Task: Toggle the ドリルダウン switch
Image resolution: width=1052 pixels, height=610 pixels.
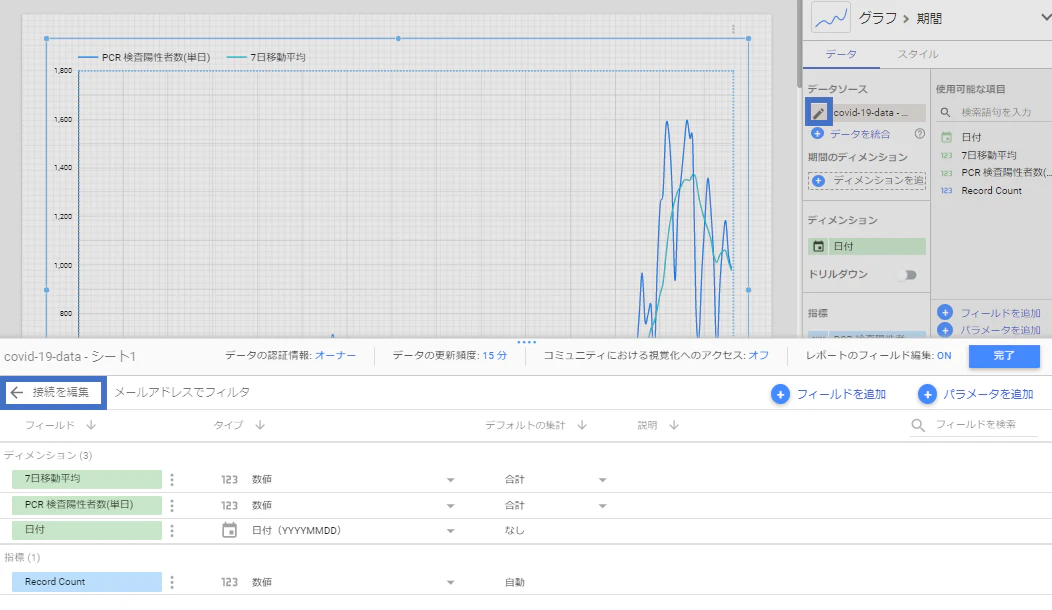Action: [908, 274]
